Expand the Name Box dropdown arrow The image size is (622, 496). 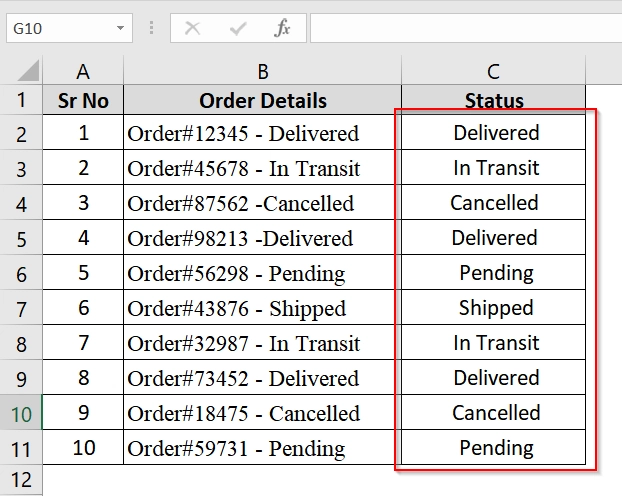click(x=120, y=28)
